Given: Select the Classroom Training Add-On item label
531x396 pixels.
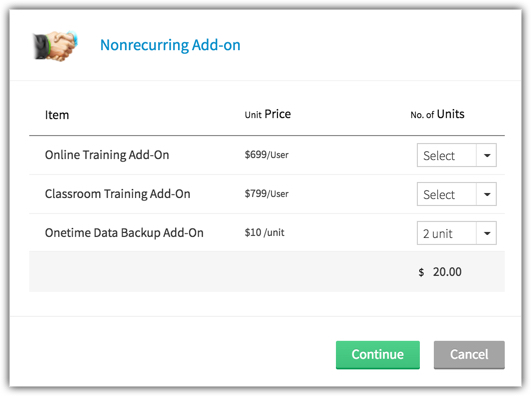Looking at the screenshot, I should pyautogui.click(x=118, y=194).
